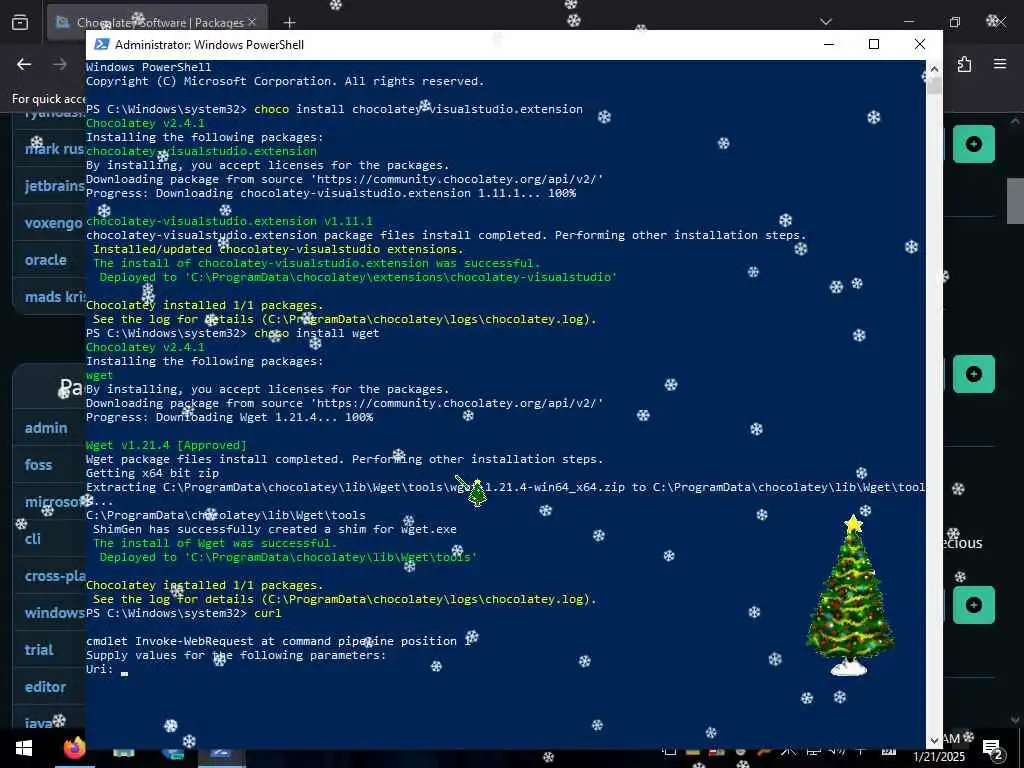Click the Firefox page scrollbar thumb
This screenshot has width=1024, height=768.
click(x=1016, y=201)
